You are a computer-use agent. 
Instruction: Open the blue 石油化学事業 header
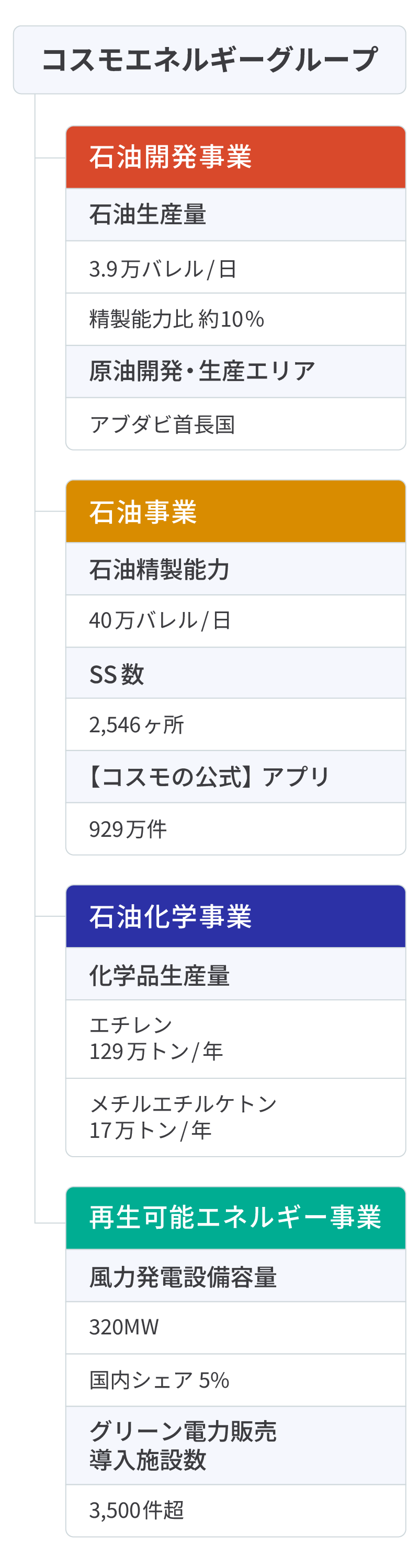(x=236, y=916)
